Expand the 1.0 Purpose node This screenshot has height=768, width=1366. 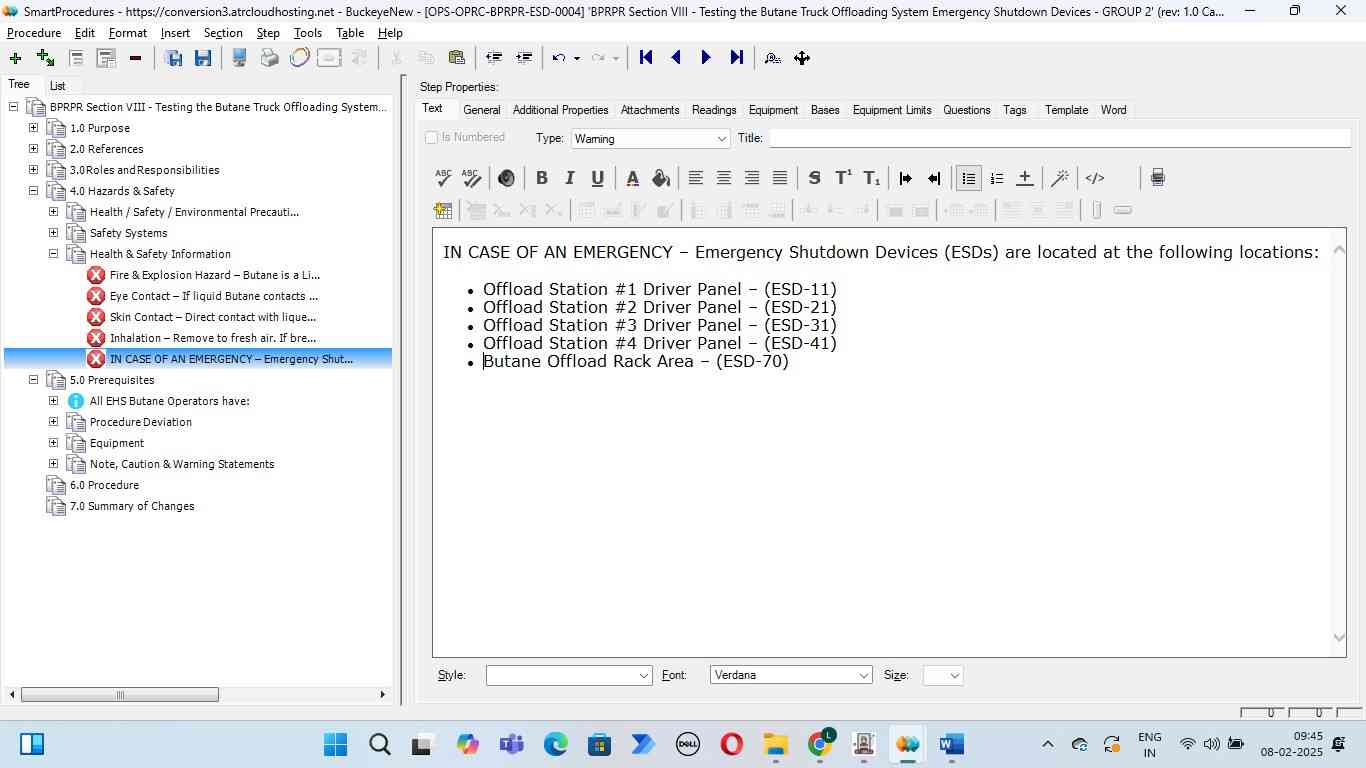point(33,128)
